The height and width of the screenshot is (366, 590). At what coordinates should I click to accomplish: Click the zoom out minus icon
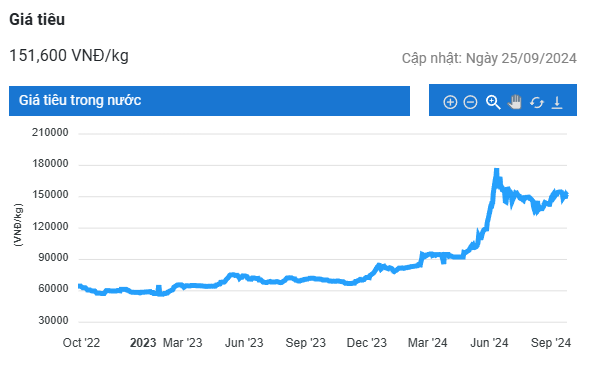point(470,102)
